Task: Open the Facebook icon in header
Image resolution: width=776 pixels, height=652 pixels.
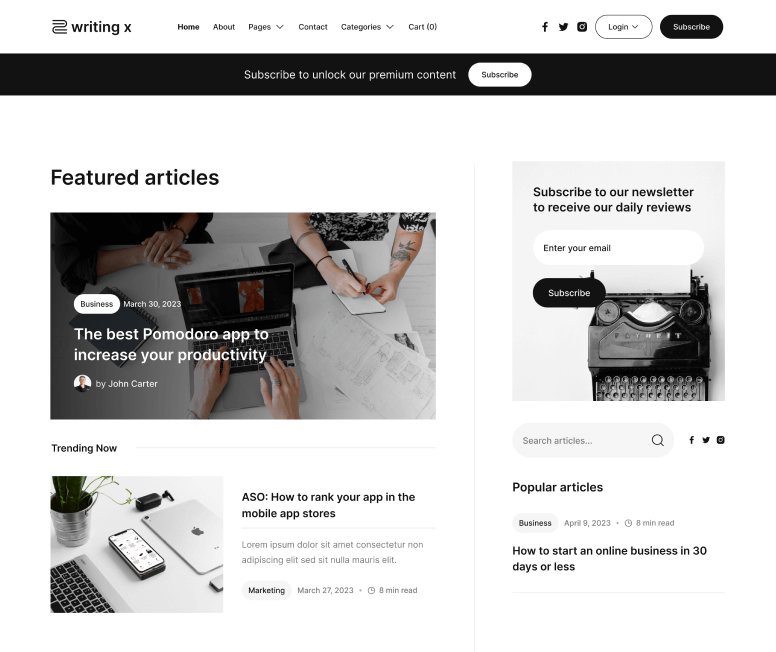Action: click(x=545, y=27)
